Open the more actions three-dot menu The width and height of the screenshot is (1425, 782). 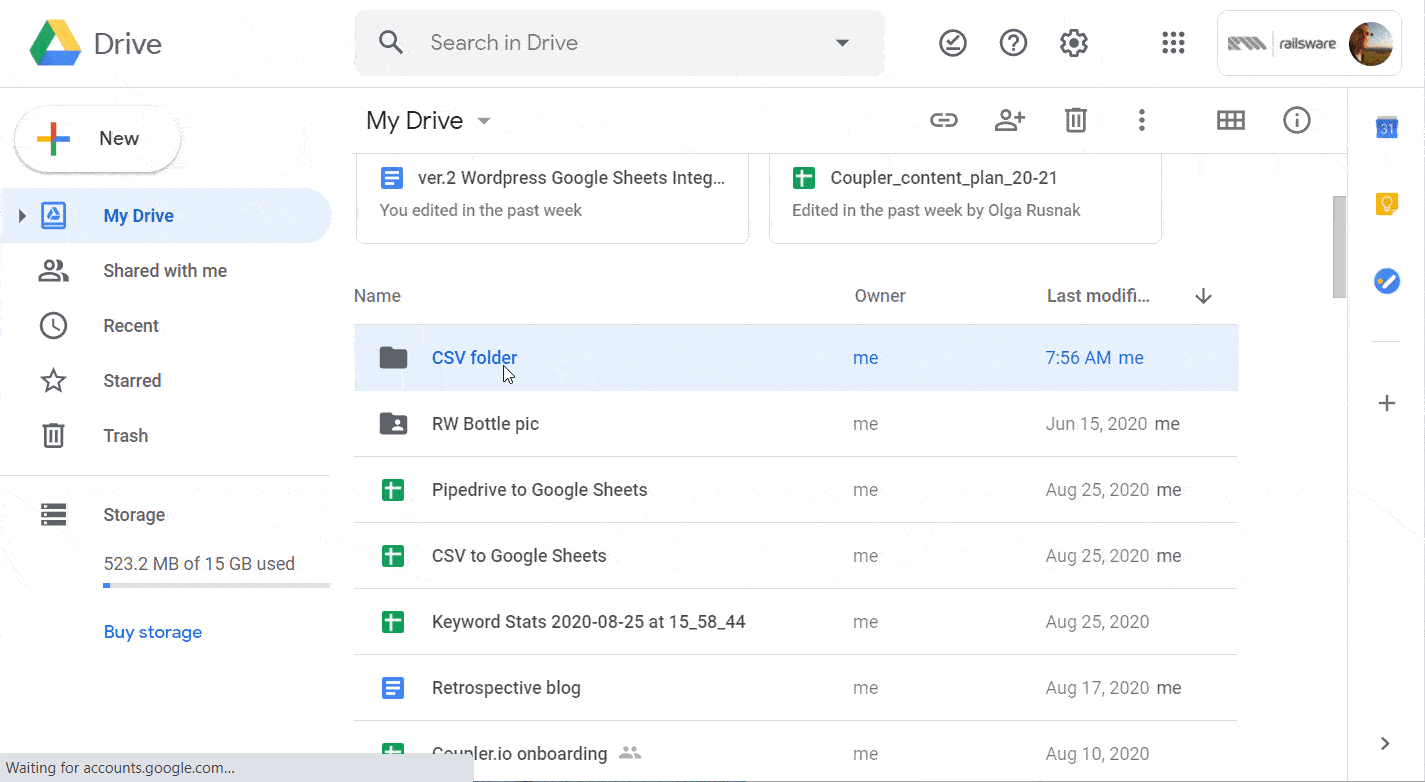pyautogui.click(x=1141, y=121)
